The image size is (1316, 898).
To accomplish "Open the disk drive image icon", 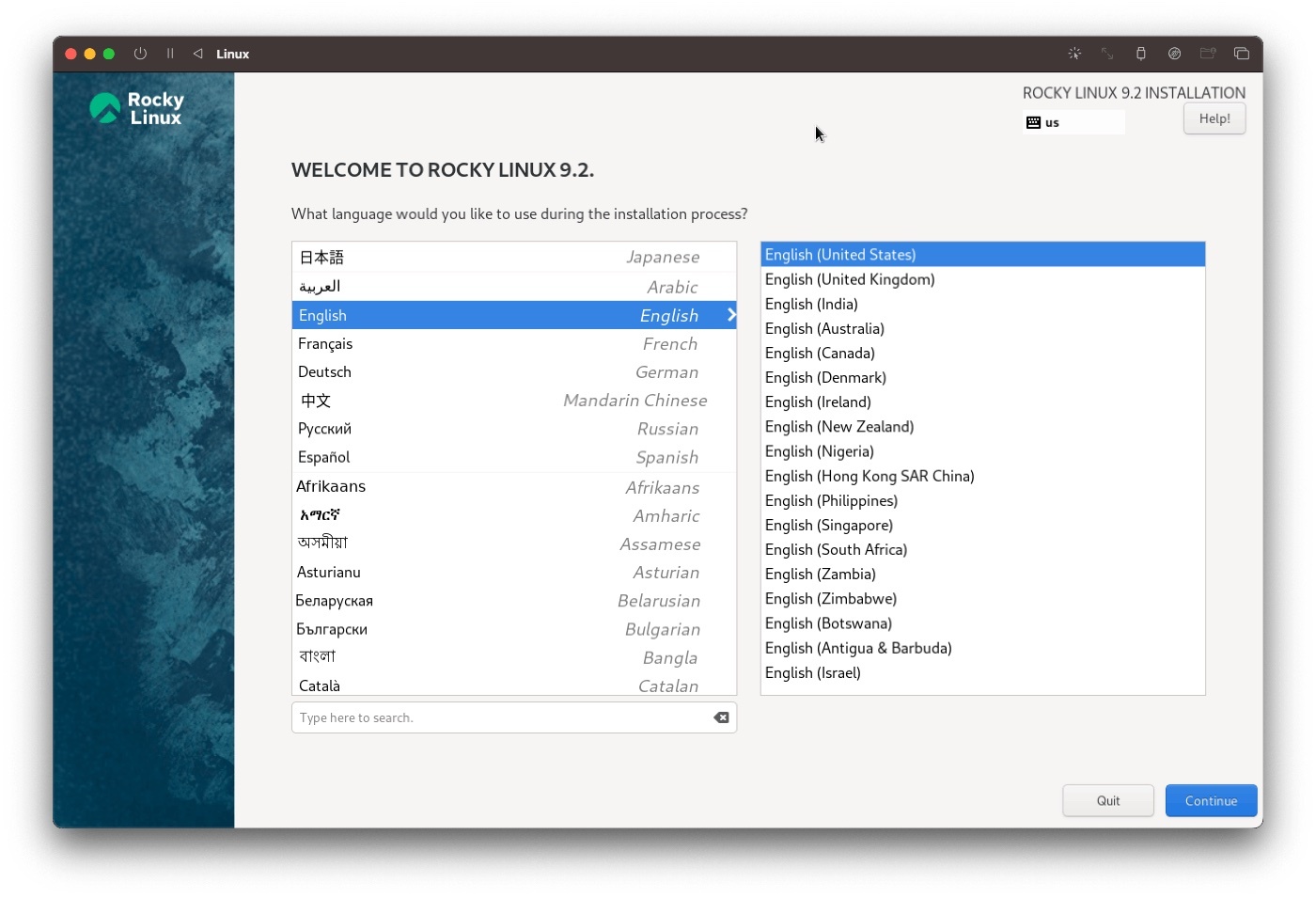I will pos(1175,54).
